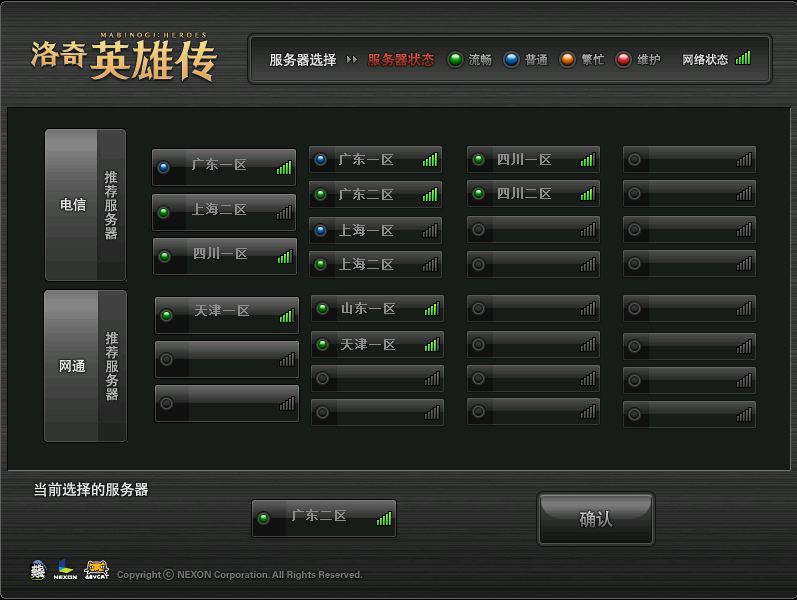Click the empty server slot under 四川二区
Viewport: 797px width, 600px height.
(x=533, y=230)
